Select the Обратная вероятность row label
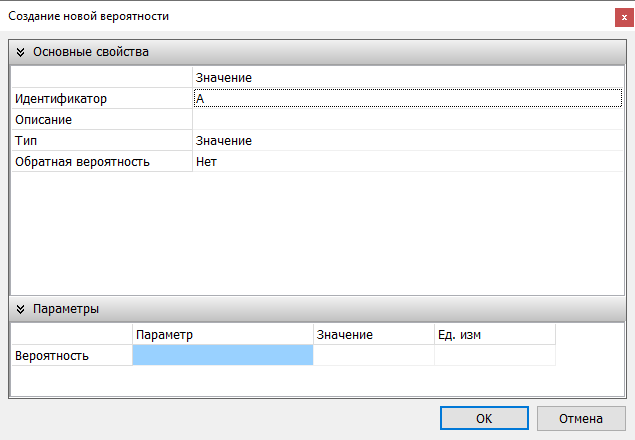This screenshot has width=635, height=440. [x=100, y=162]
